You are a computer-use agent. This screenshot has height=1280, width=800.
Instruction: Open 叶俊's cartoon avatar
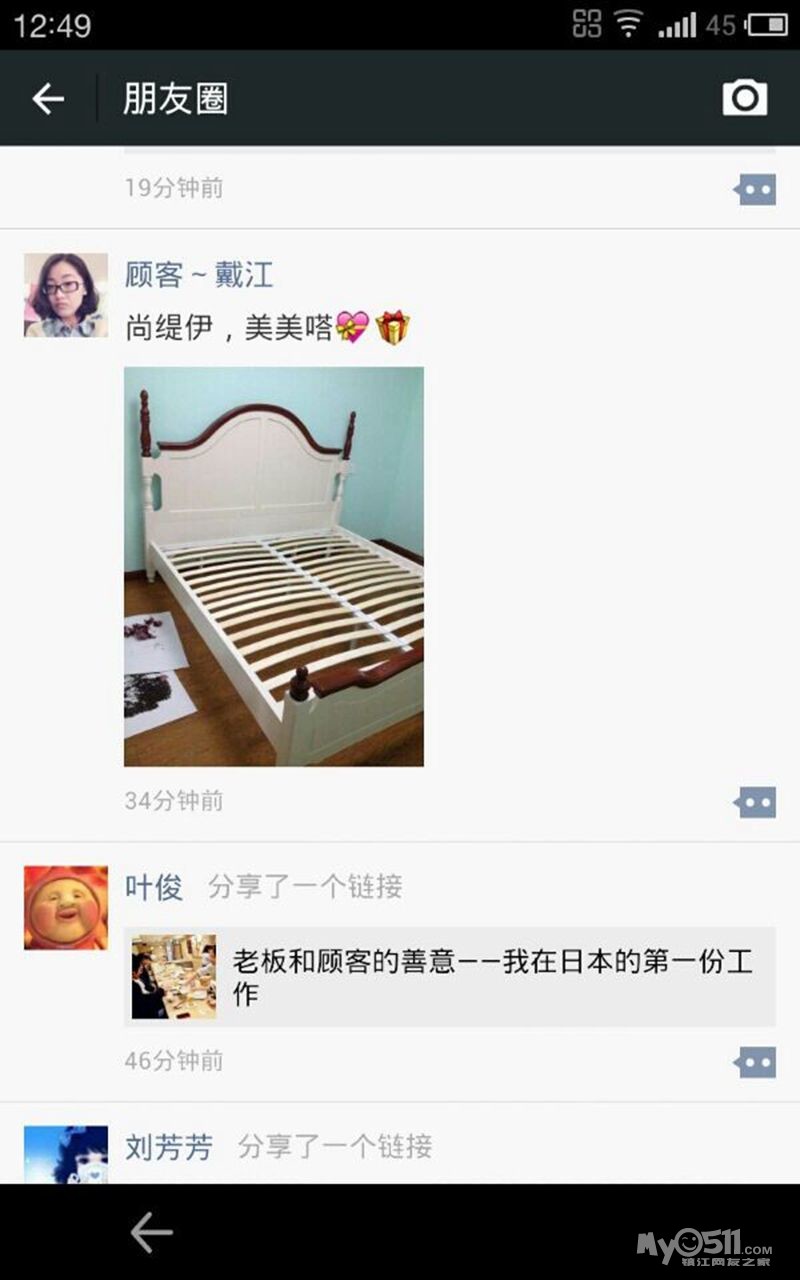tap(66, 907)
